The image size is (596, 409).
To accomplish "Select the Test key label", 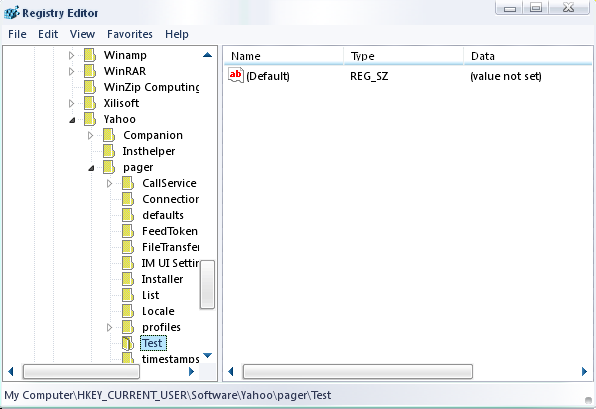I will coord(153,343).
